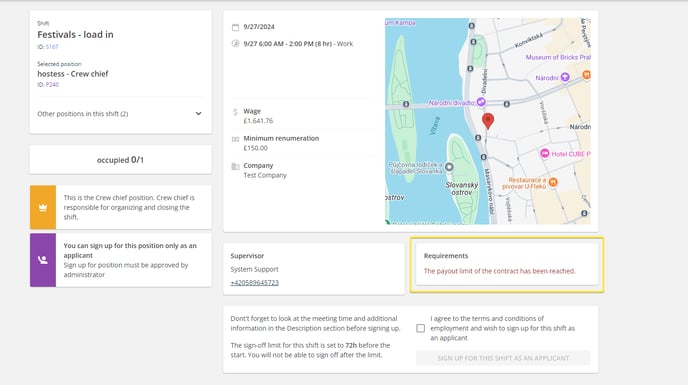The width and height of the screenshot is (688, 385).
Task: Select the payout limit reached requirement message
Action: pos(499,271)
